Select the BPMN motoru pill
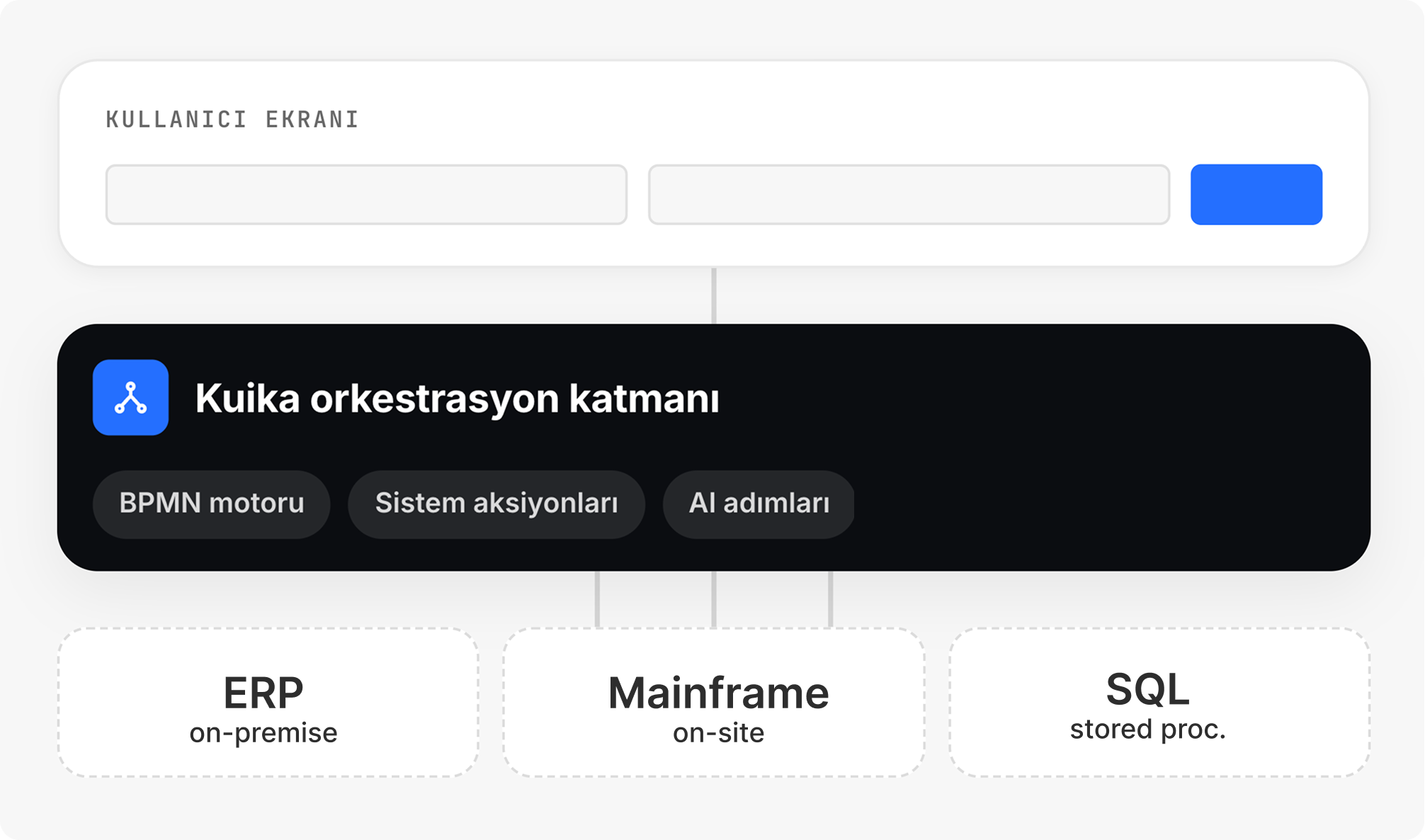Viewport: 1425px width, 840px height. pos(211,504)
